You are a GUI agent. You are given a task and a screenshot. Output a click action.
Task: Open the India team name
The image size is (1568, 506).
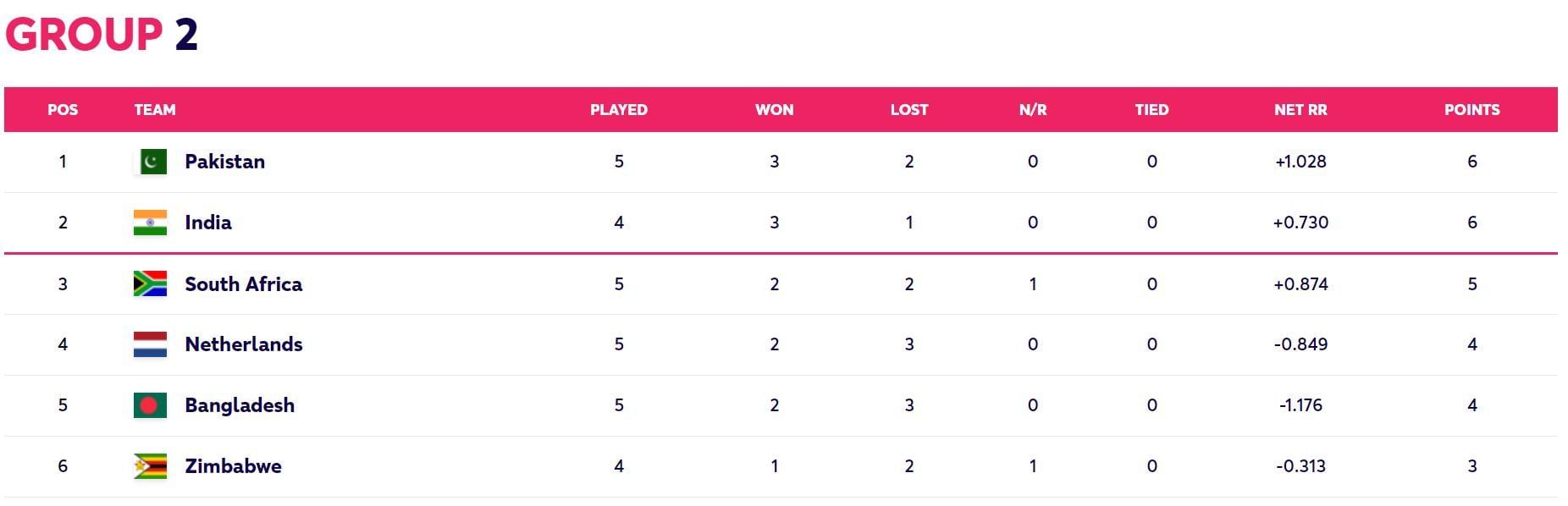(x=208, y=223)
